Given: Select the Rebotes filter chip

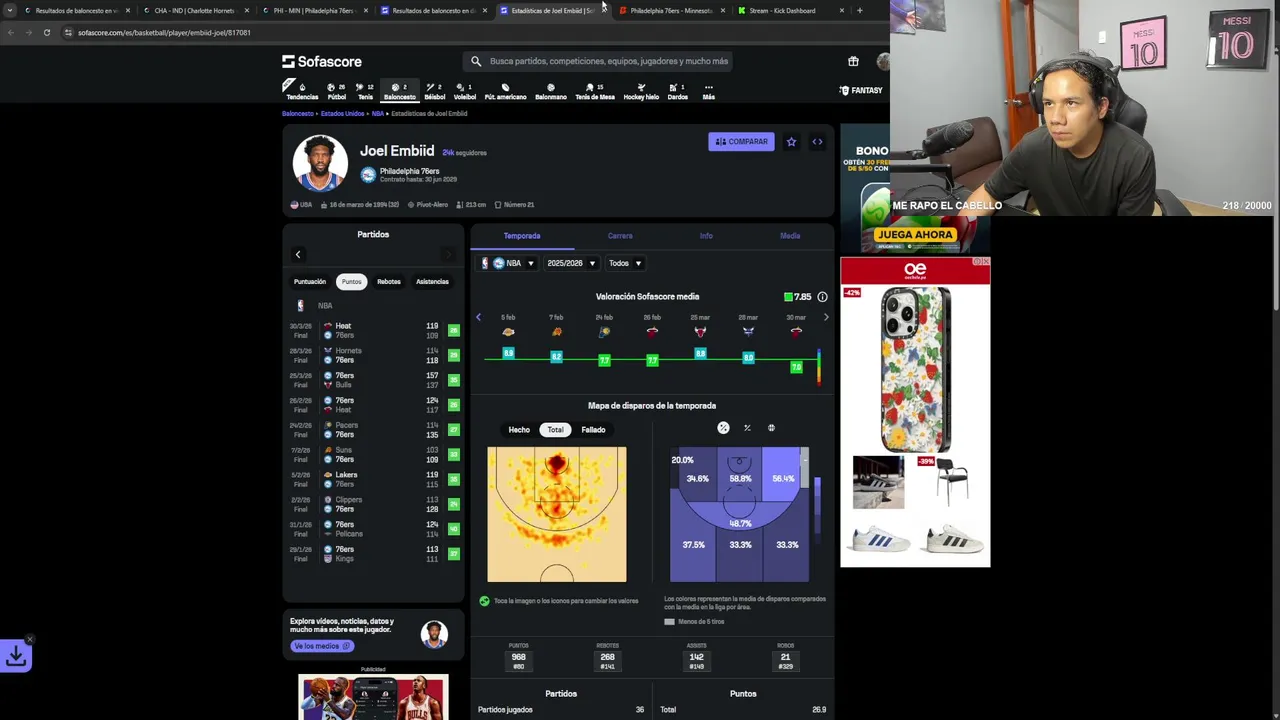Looking at the screenshot, I should coord(389,282).
